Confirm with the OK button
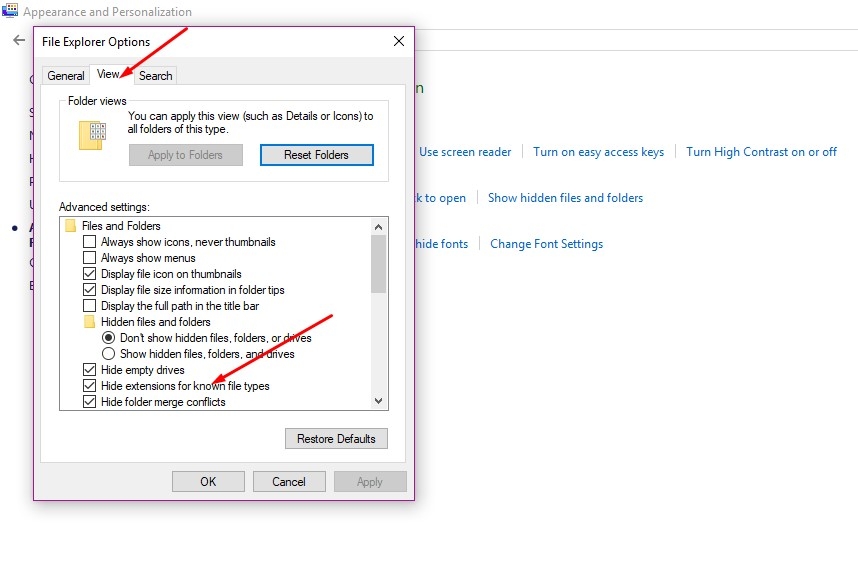The width and height of the screenshot is (858, 573). tap(208, 482)
